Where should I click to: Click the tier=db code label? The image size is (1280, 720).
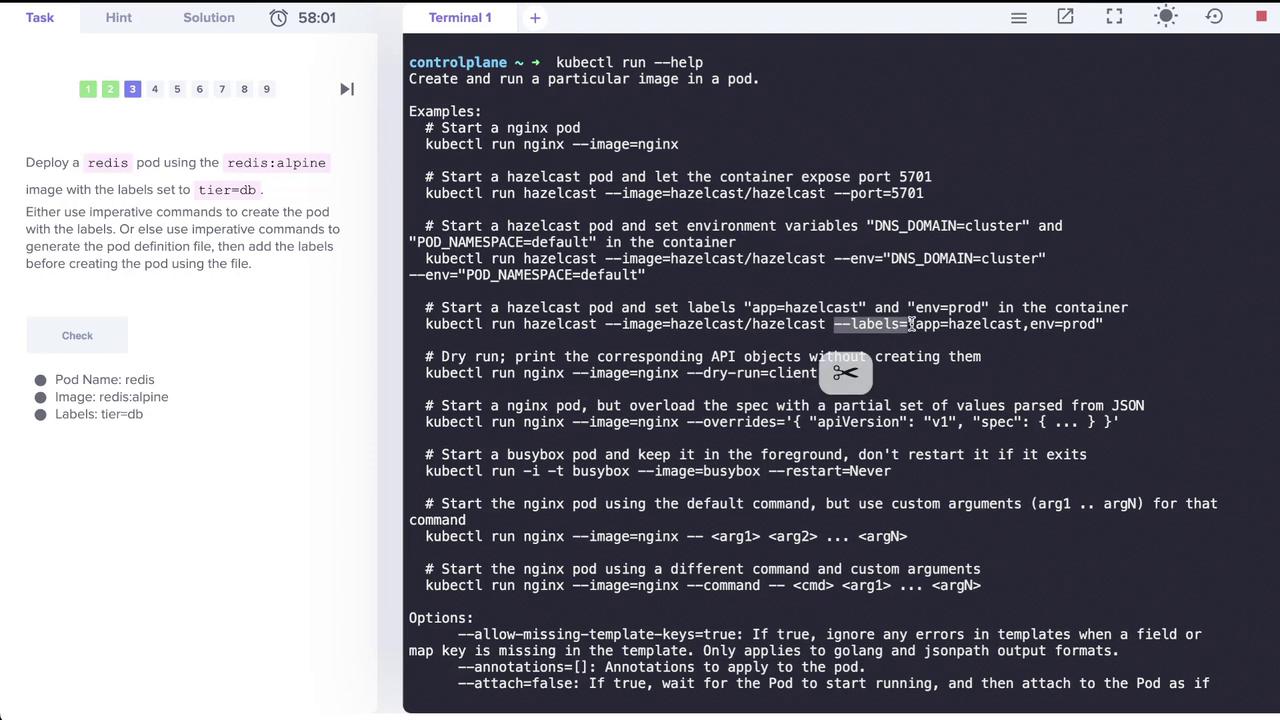[x=227, y=190]
